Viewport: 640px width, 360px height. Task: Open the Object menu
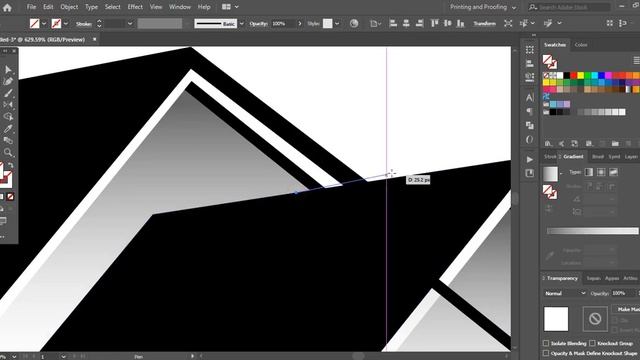(x=69, y=7)
